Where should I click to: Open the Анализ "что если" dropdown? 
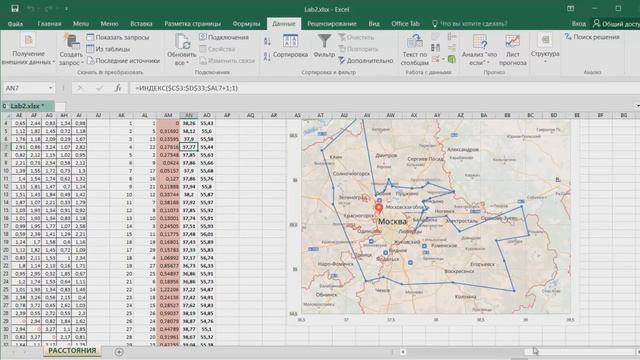tap(479, 50)
